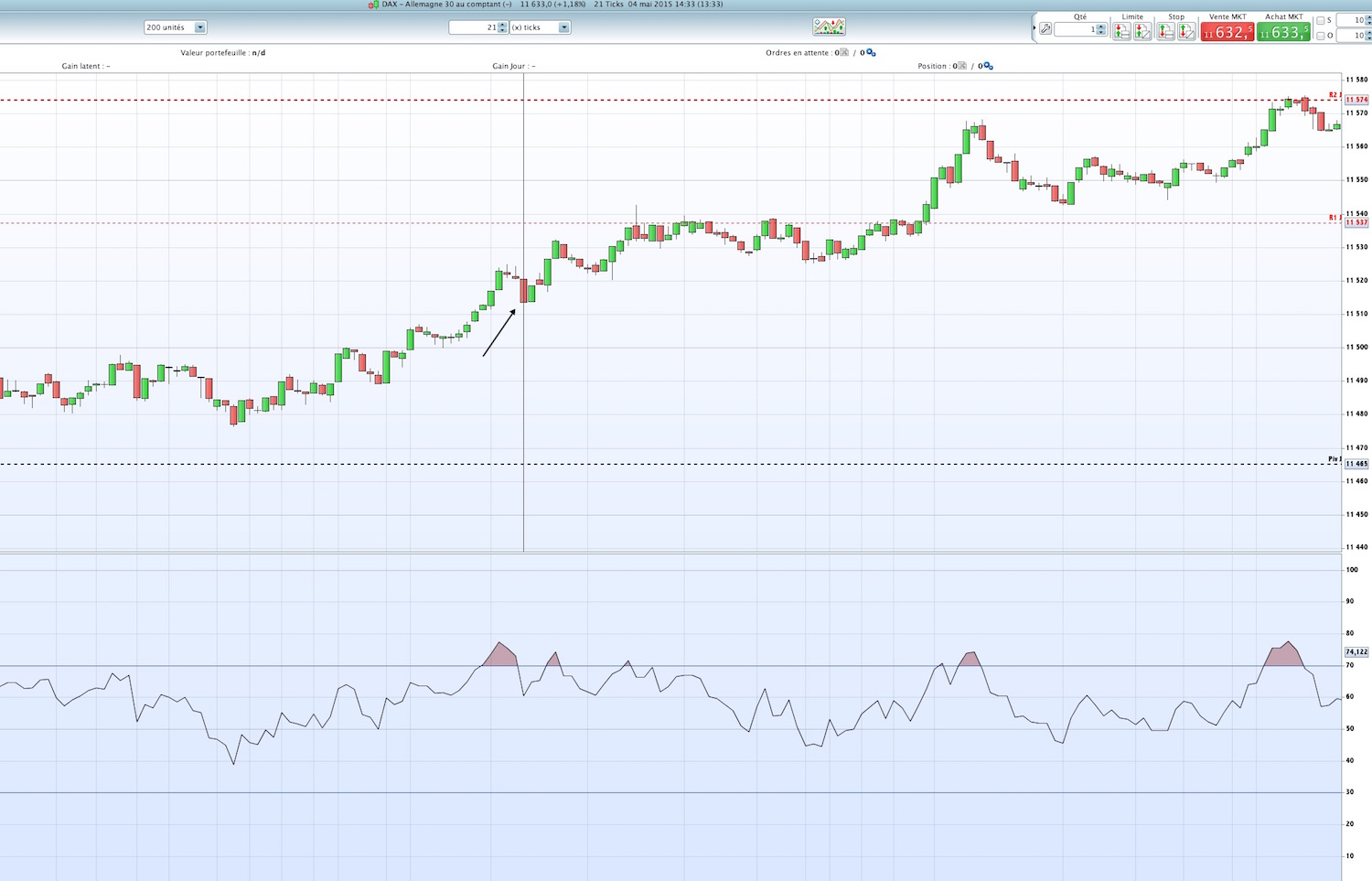Click the Ordres en attente label

(x=799, y=53)
